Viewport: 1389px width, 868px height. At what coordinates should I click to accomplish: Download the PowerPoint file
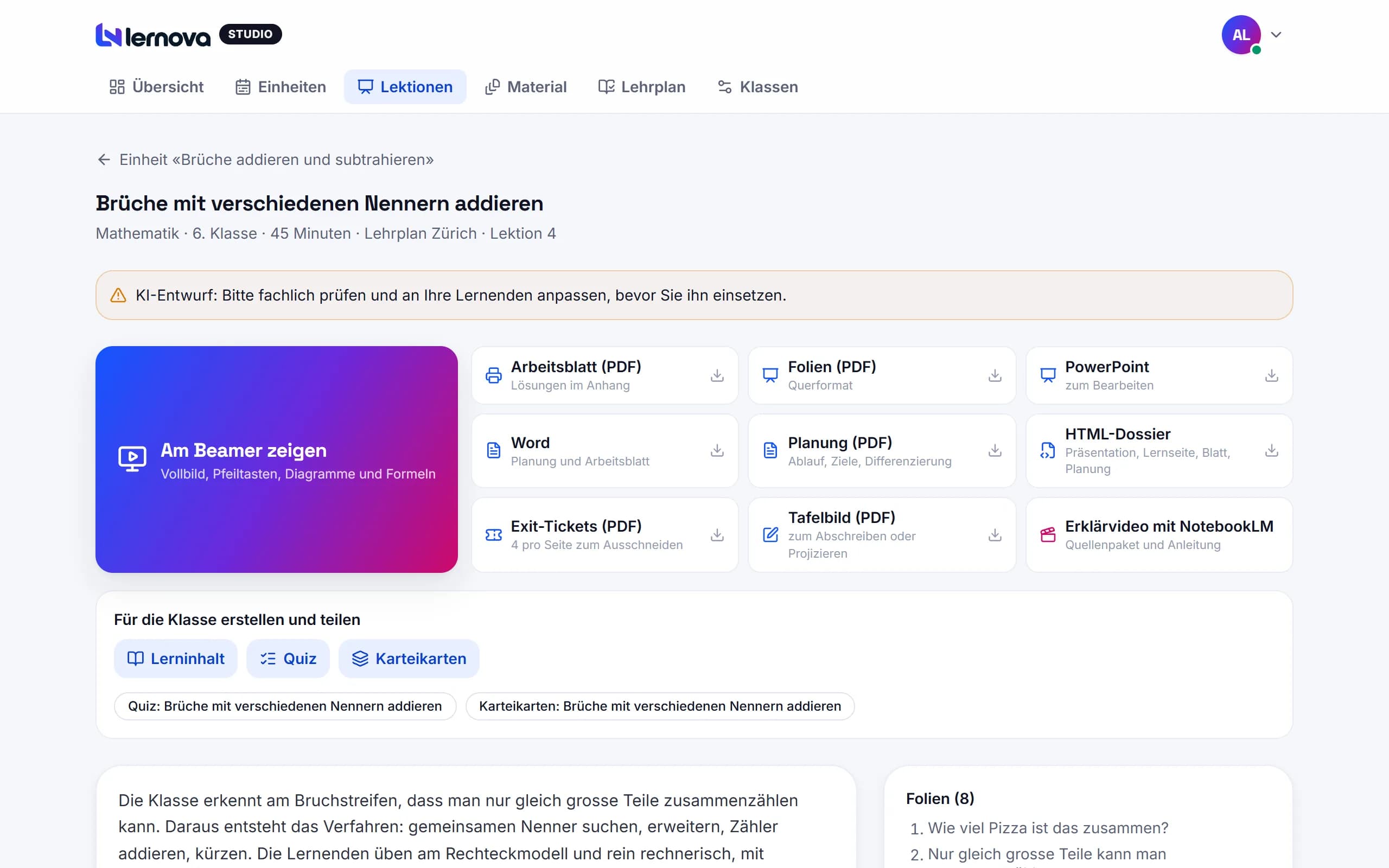pyautogui.click(x=1271, y=375)
